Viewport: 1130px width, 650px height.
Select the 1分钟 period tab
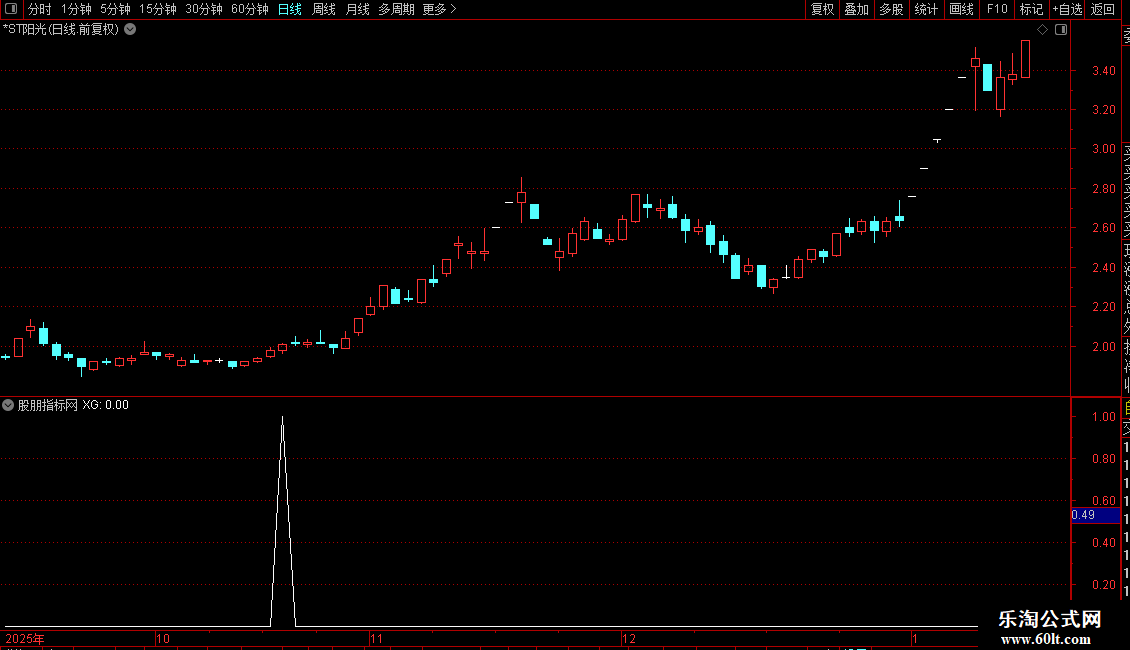76,9
